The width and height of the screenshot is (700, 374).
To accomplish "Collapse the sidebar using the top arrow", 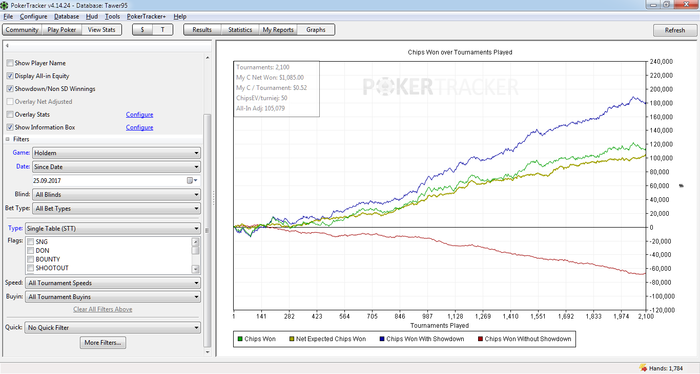I will coord(8,45).
